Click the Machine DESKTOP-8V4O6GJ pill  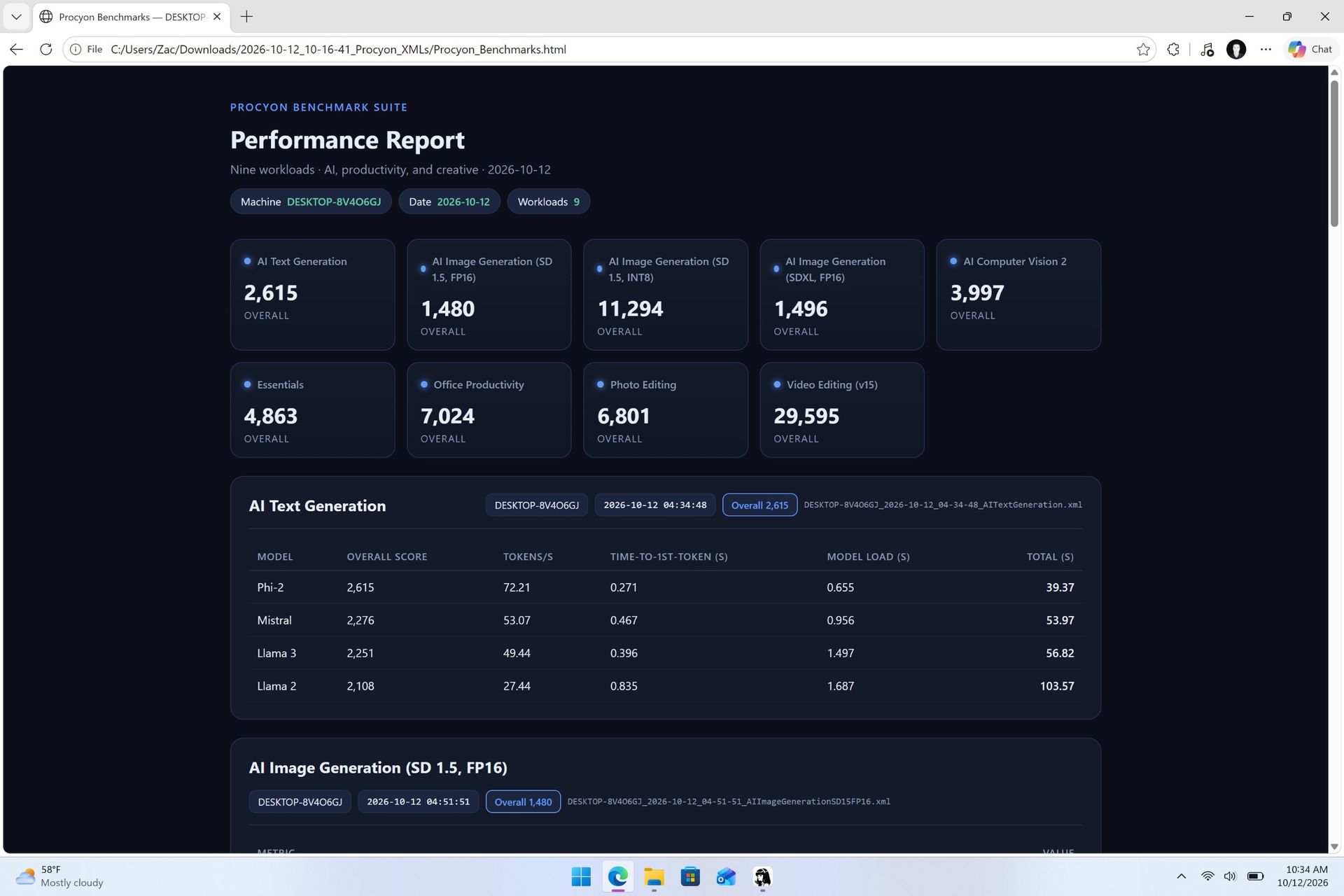[x=311, y=202]
